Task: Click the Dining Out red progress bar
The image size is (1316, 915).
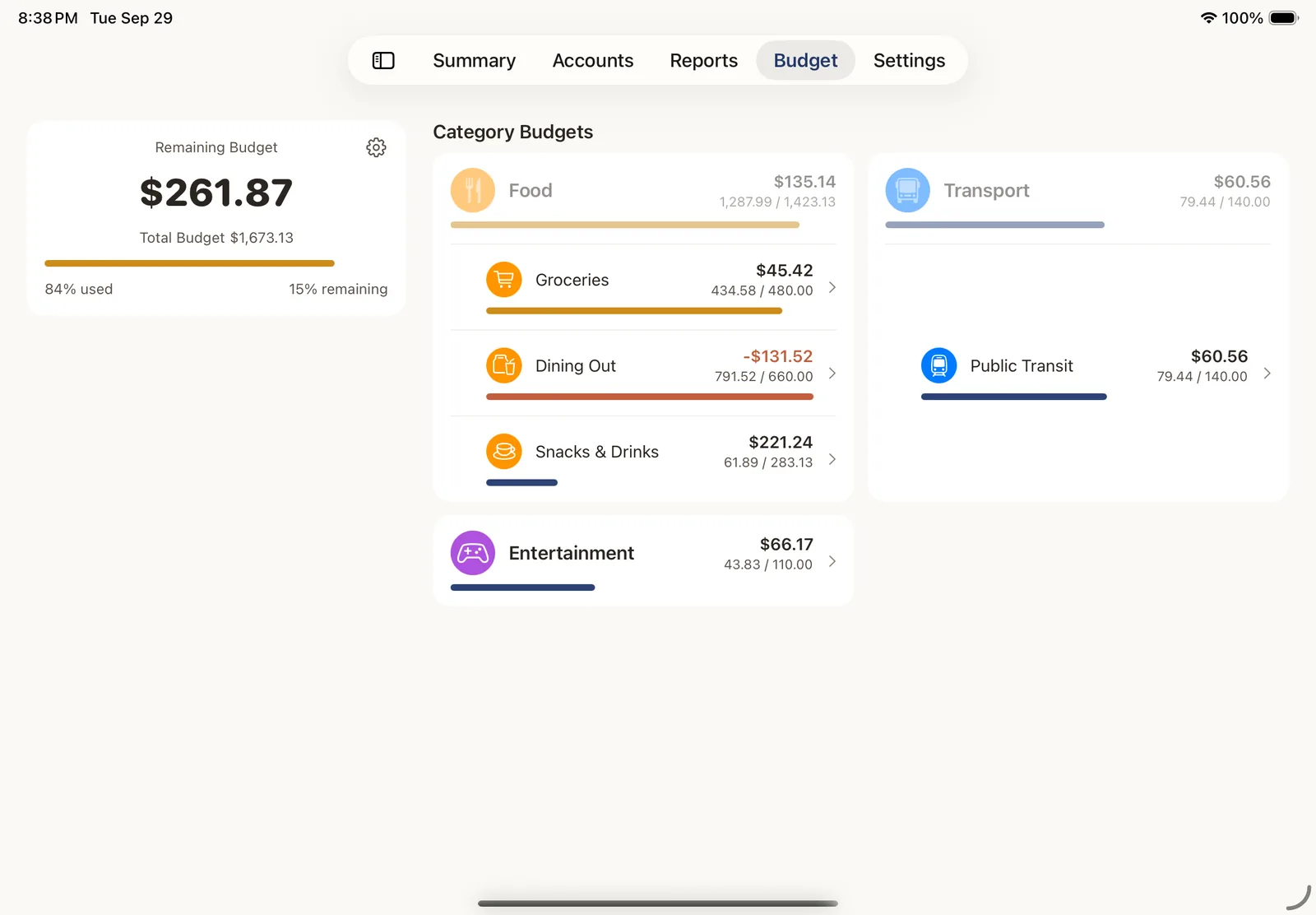Action: coord(650,397)
